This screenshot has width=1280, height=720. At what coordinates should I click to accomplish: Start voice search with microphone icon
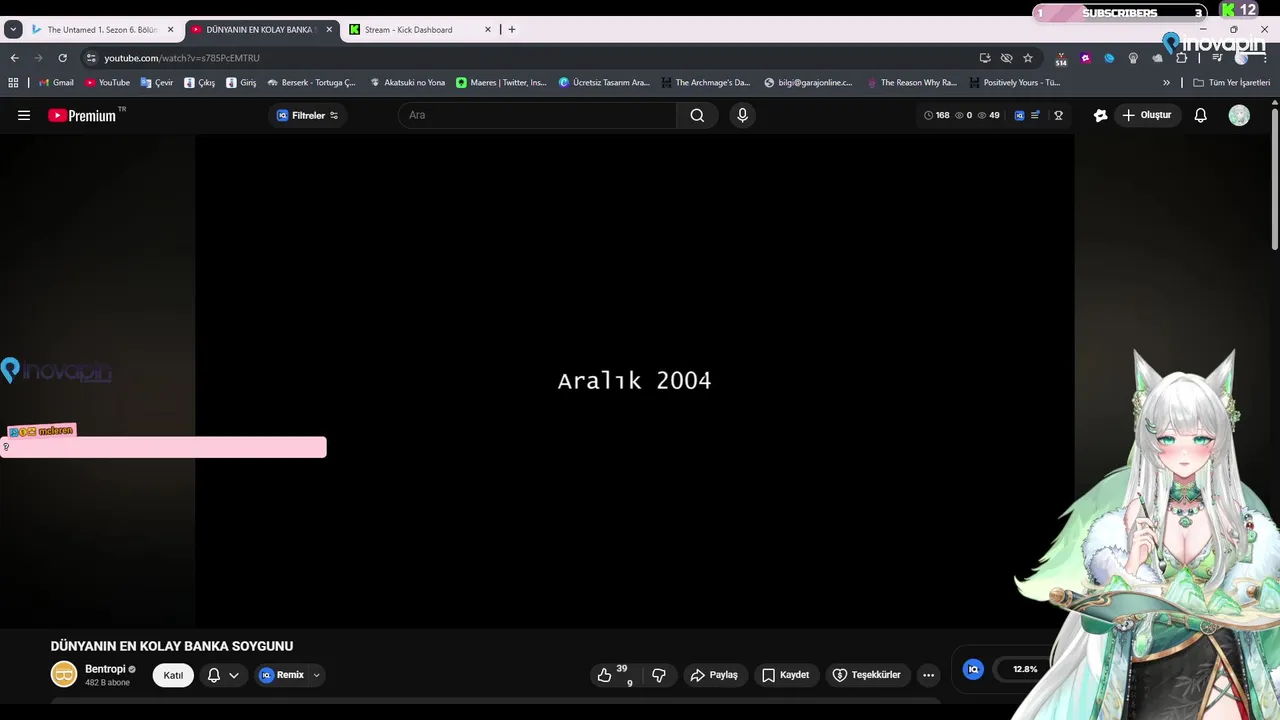pyautogui.click(x=742, y=115)
